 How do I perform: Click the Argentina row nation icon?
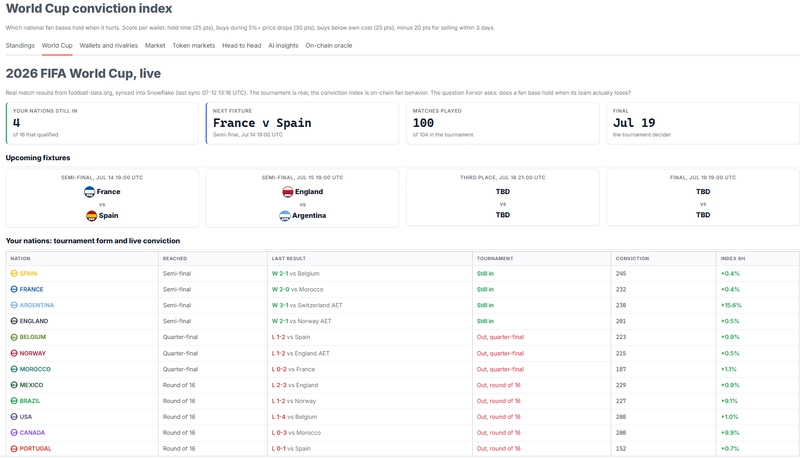(x=14, y=305)
